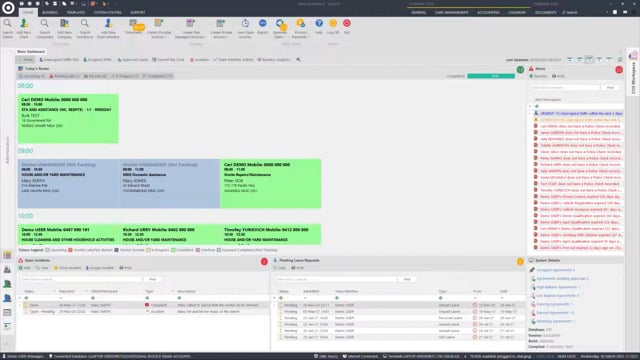Click Resolve in the Alerts panel
This screenshot has width=640, height=360.
(538, 76)
